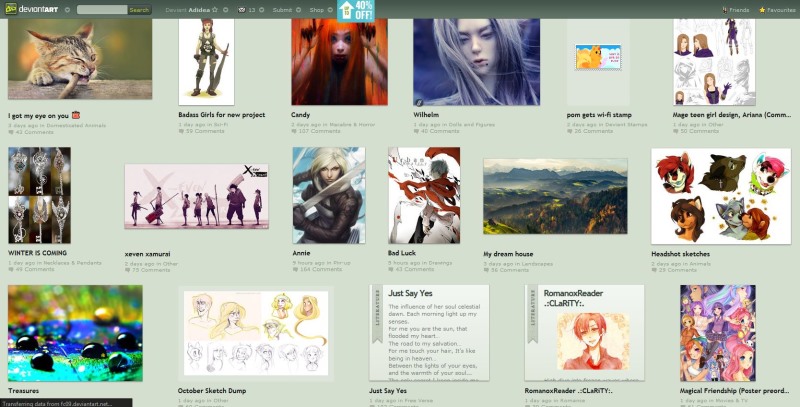Open 'Just Say Yes' title below card
The width and height of the screenshot is (800, 407).
pos(388,391)
